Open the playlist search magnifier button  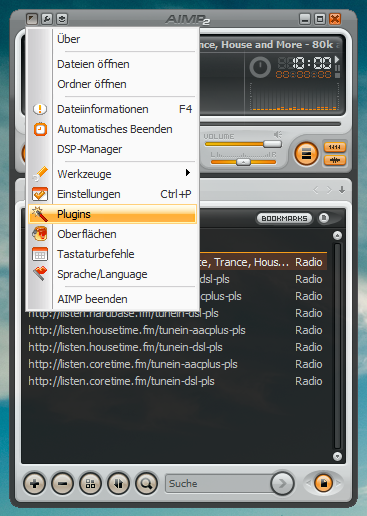point(146,483)
